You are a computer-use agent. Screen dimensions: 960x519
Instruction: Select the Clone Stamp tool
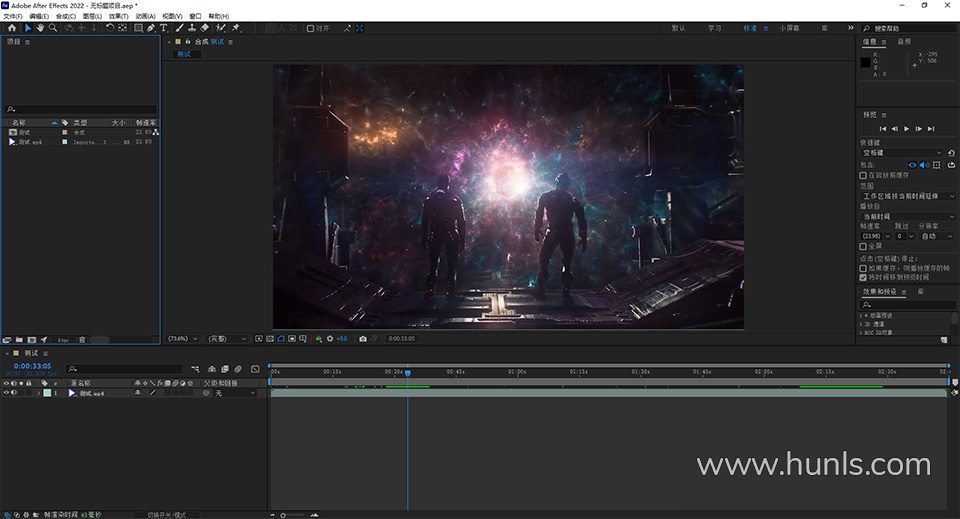pyautogui.click(x=192, y=28)
